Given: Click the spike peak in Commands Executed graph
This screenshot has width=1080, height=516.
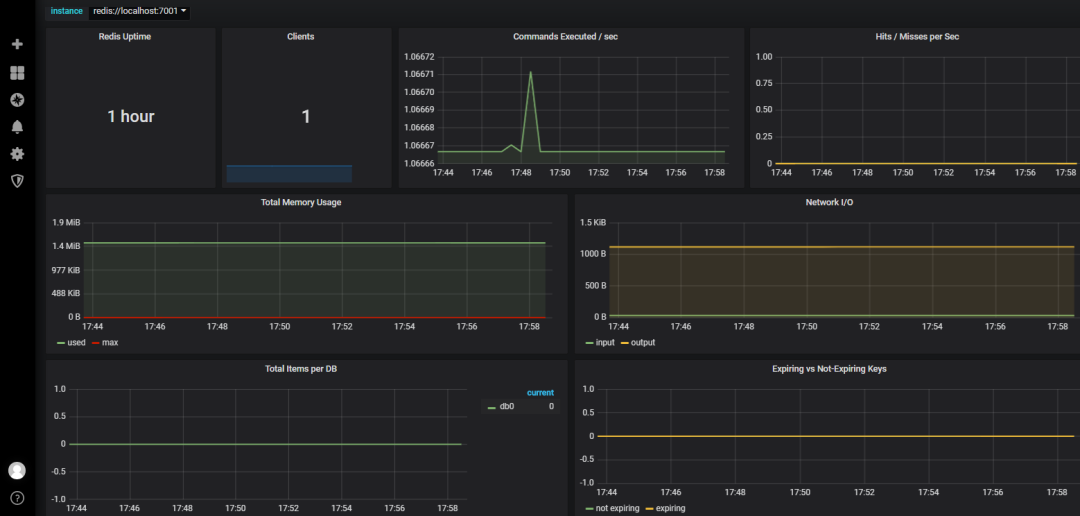Looking at the screenshot, I should pyautogui.click(x=530, y=72).
